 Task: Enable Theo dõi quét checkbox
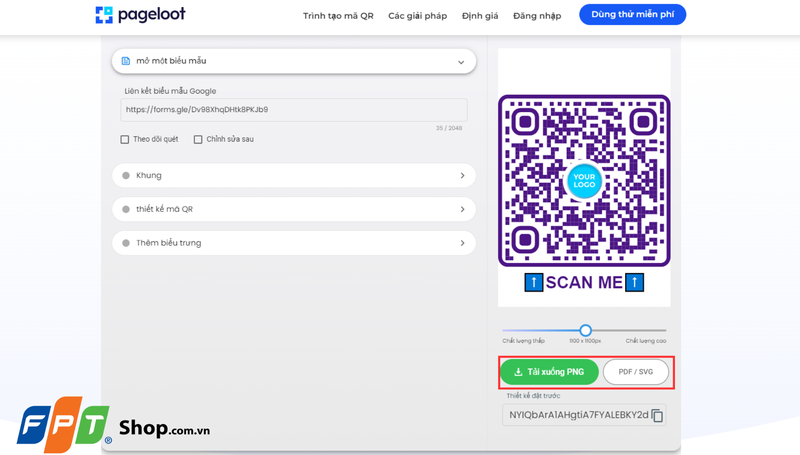(x=124, y=139)
